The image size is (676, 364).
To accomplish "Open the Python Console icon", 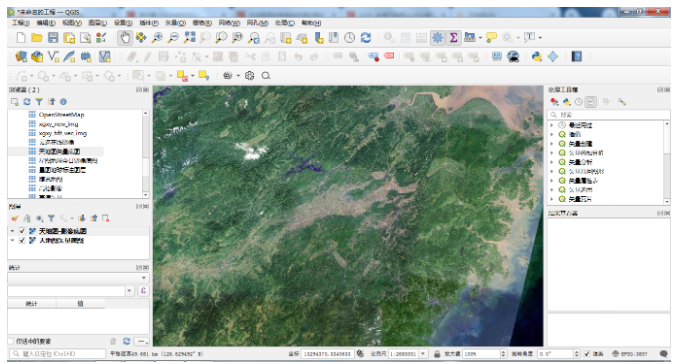I will tap(537, 56).
